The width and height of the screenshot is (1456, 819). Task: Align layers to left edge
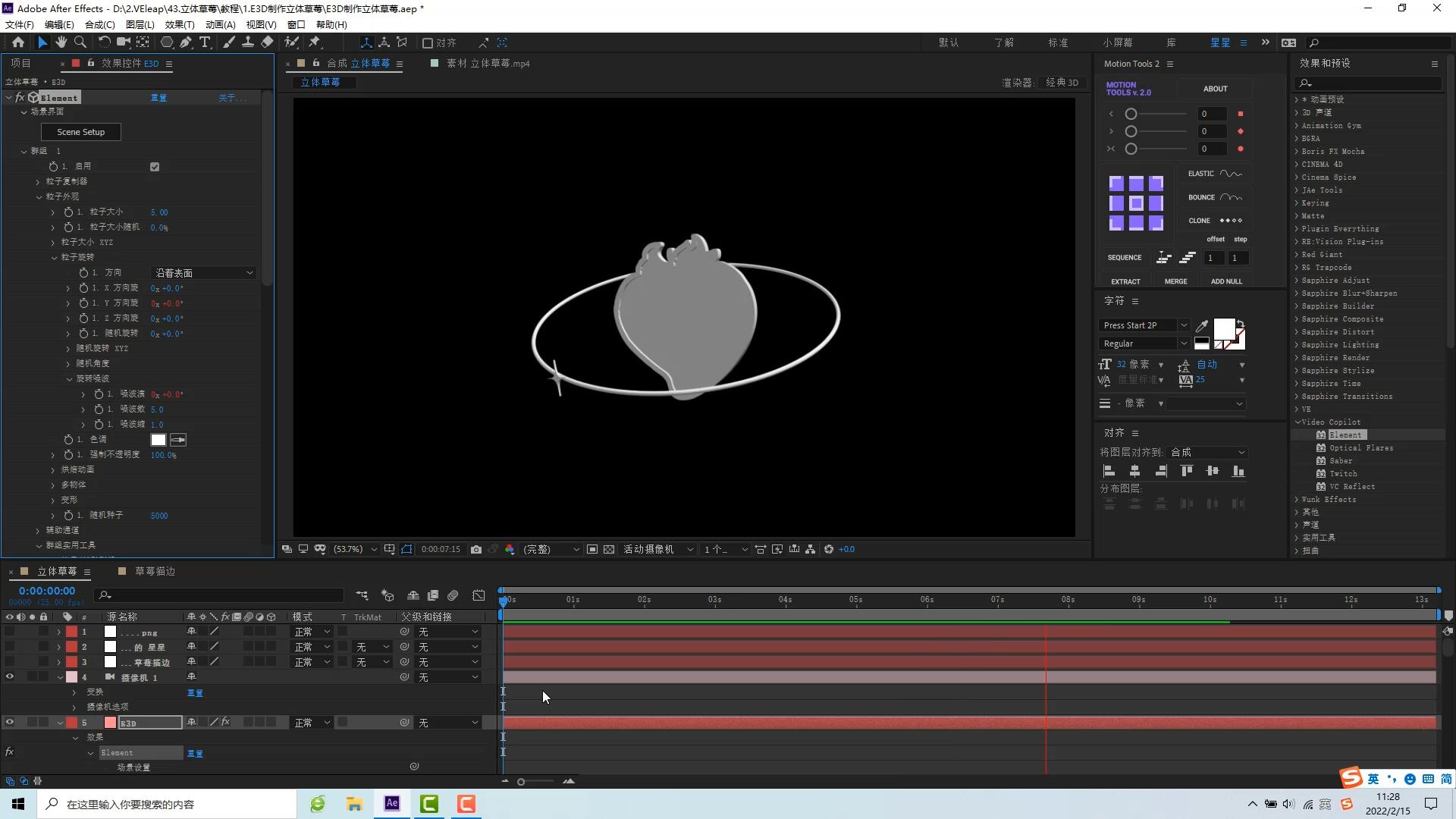1109,471
